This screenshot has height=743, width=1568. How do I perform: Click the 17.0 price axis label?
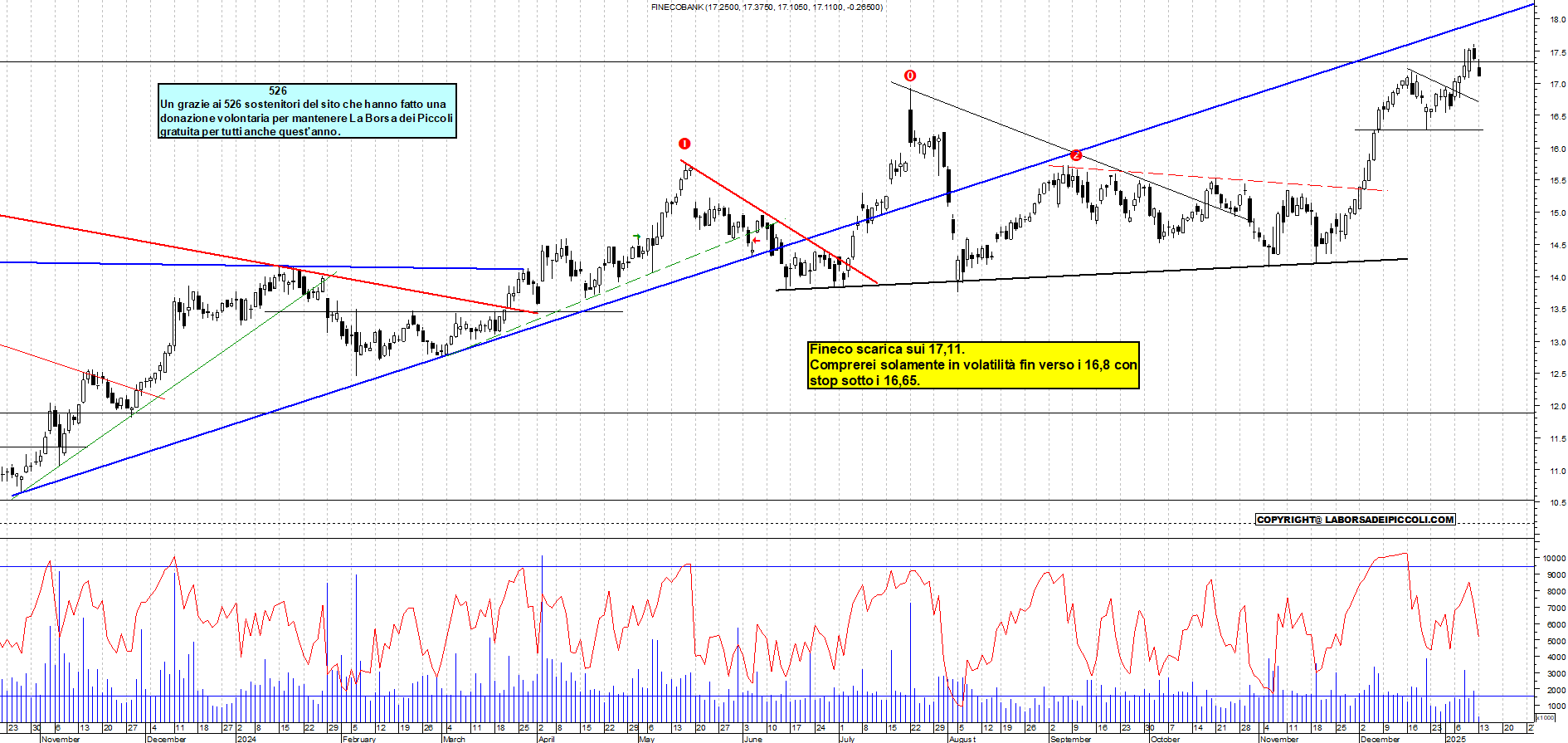coord(1557,85)
